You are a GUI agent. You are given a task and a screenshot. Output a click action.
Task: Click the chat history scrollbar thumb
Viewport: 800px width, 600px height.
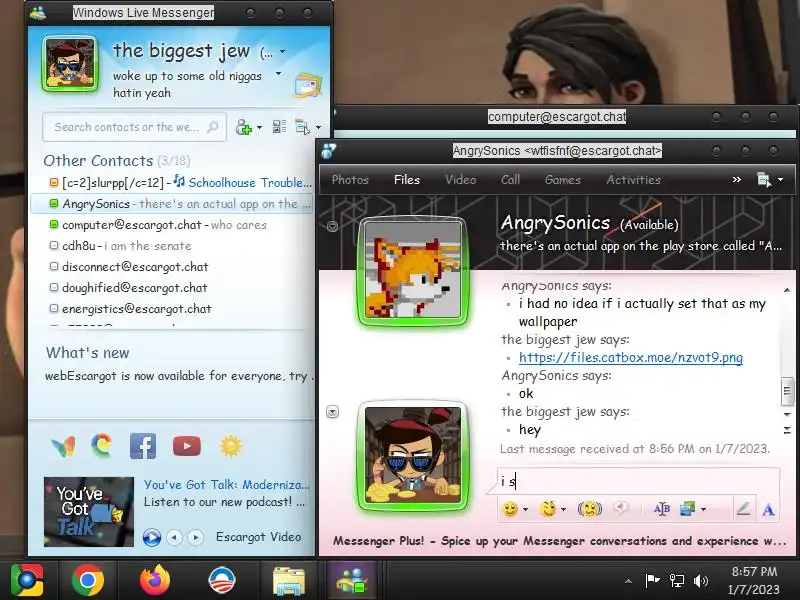(787, 390)
